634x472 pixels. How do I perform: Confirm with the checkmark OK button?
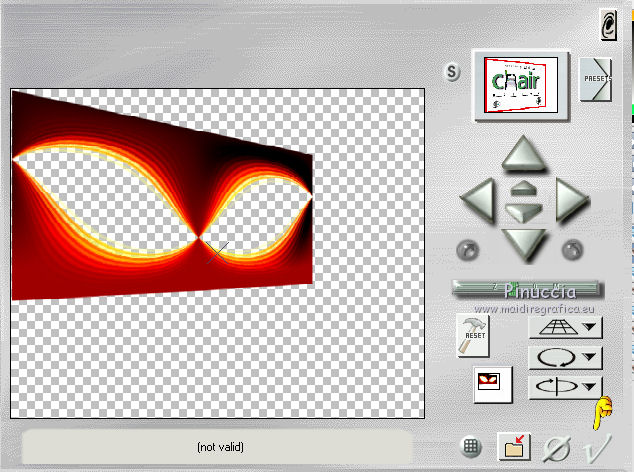(x=597, y=447)
